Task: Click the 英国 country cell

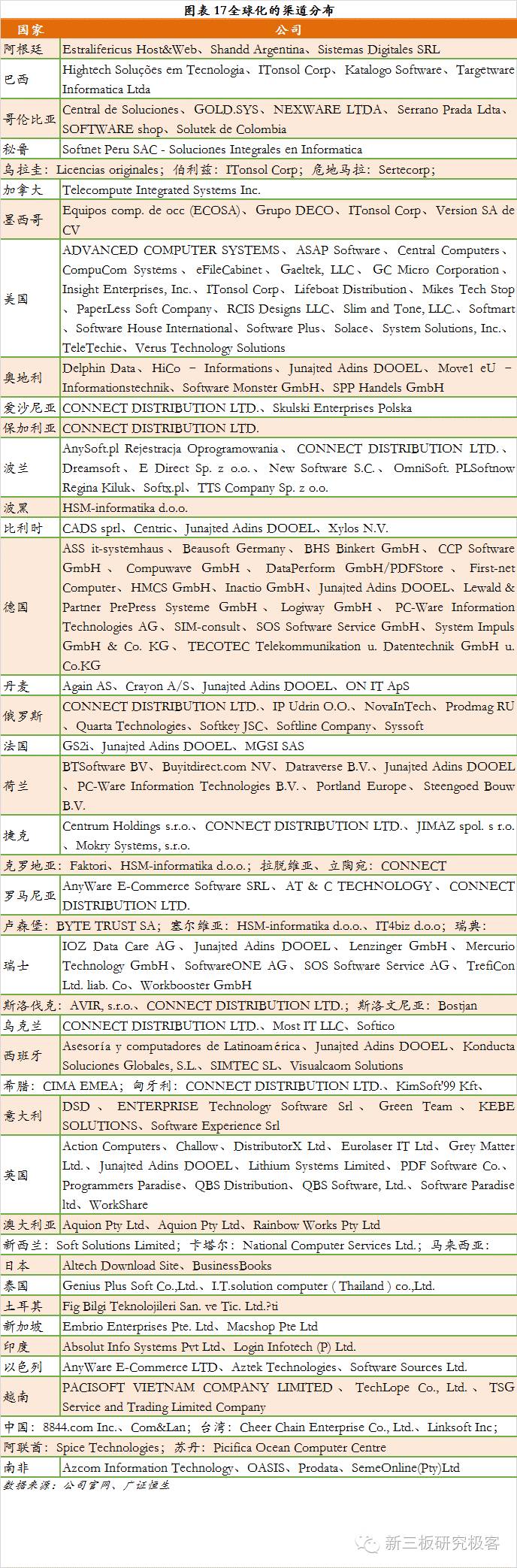Action: pos(30,1175)
